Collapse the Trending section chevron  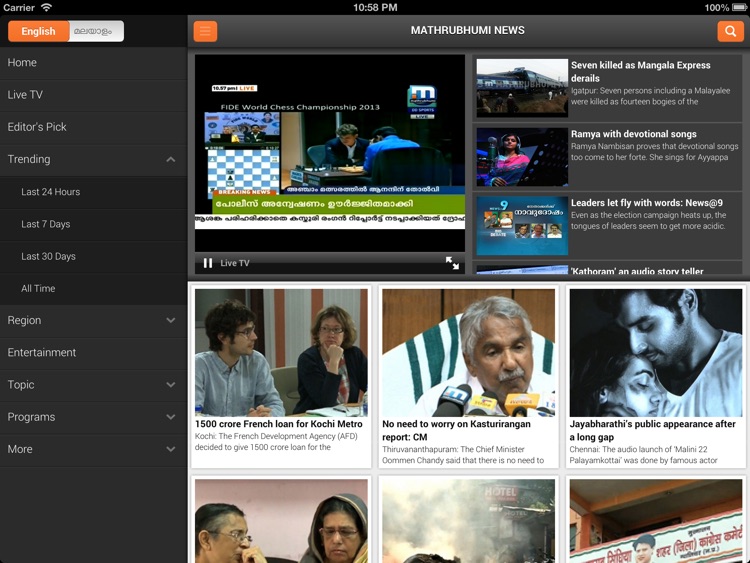coord(171,159)
